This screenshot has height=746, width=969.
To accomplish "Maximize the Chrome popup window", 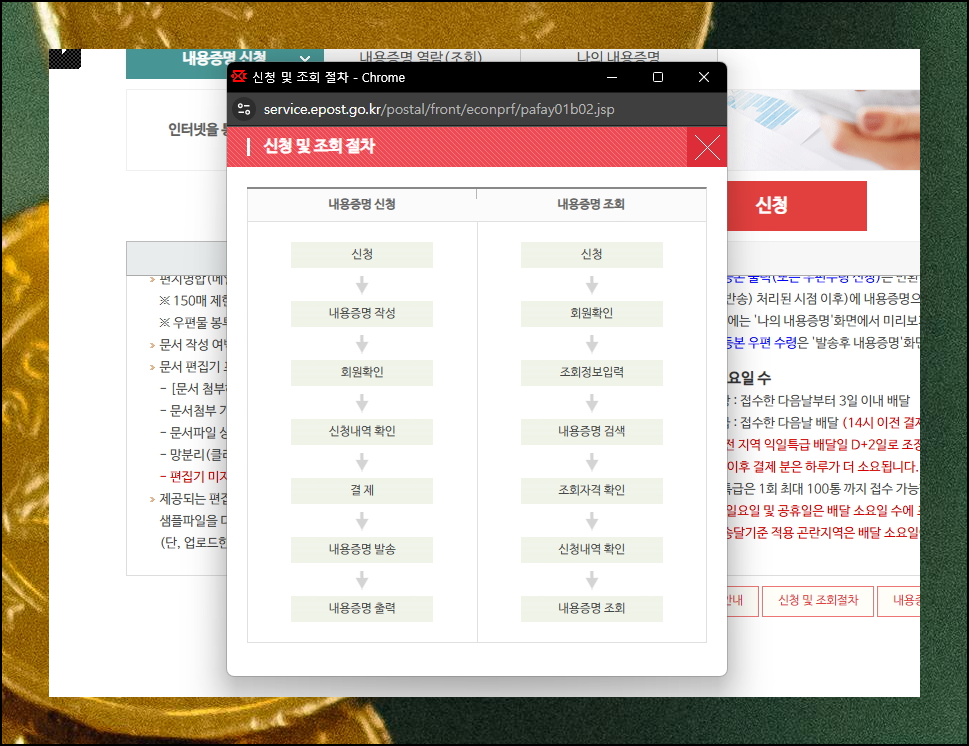I will point(658,77).
